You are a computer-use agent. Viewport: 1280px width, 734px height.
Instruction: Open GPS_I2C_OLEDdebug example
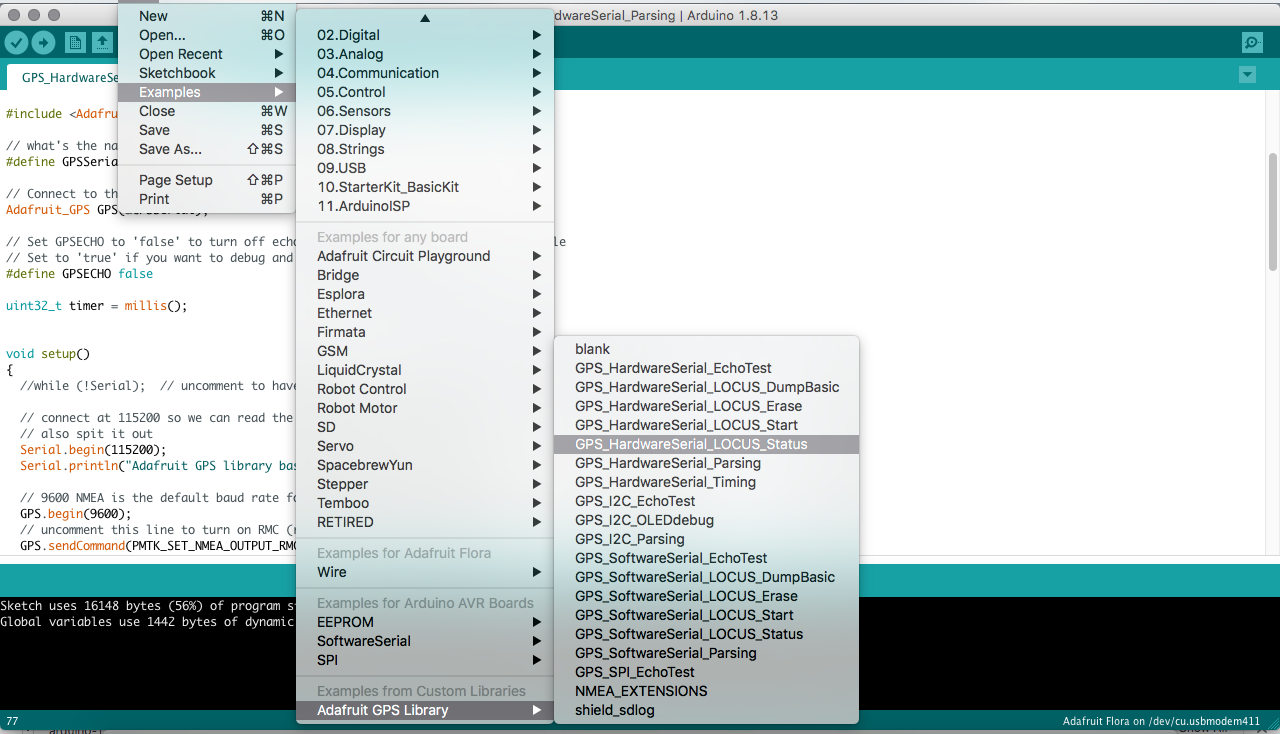[x=706, y=520]
